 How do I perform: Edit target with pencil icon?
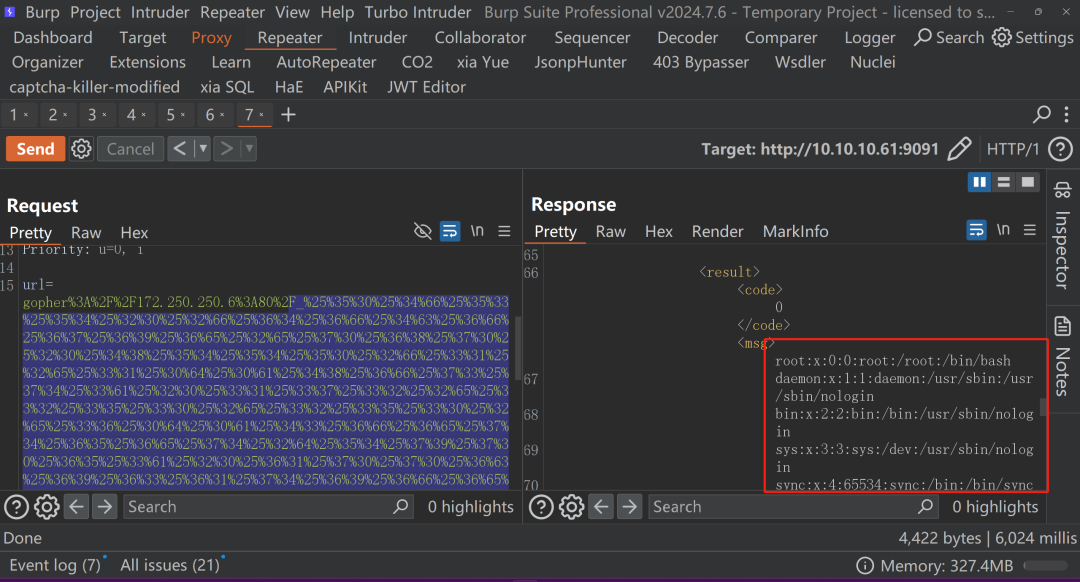click(959, 149)
